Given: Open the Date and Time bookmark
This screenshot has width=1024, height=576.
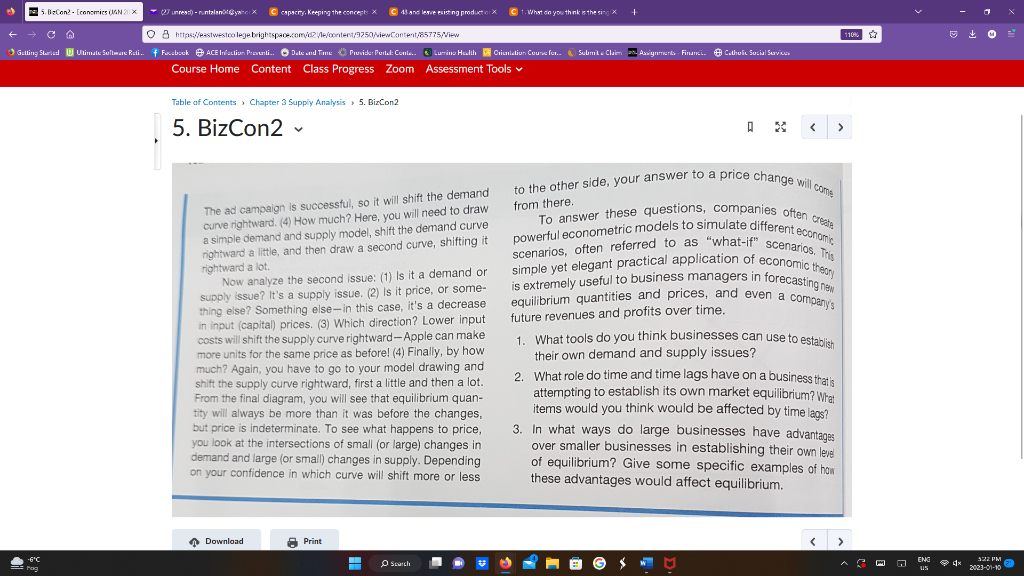Looking at the screenshot, I should pyautogui.click(x=306, y=52).
